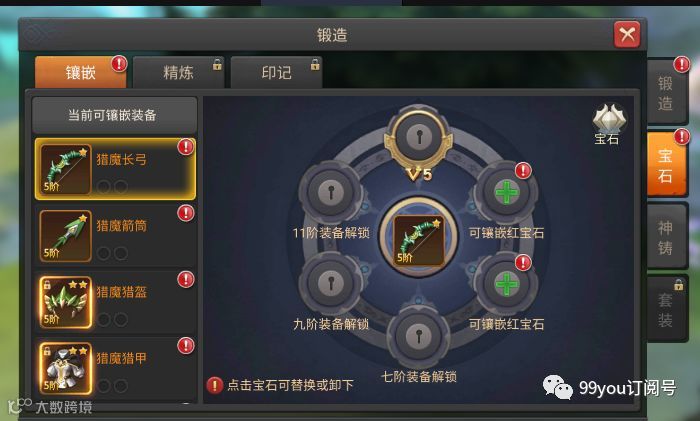
Task: Choose 猎魔长弓 in equipment list
Action: pyautogui.click(x=115, y=169)
